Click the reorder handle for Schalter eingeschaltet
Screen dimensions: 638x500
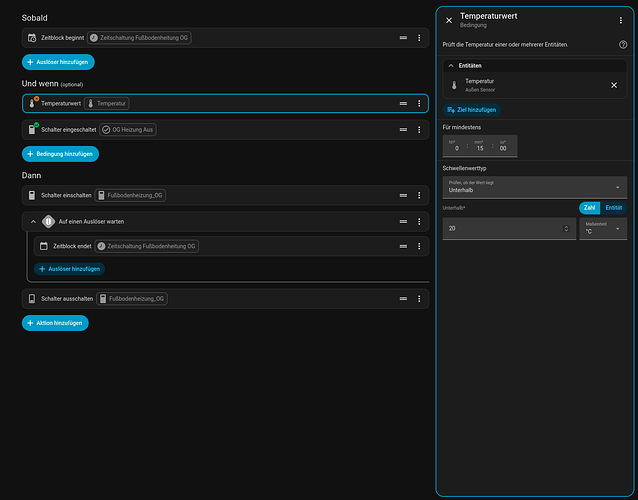click(x=403, y=130)
